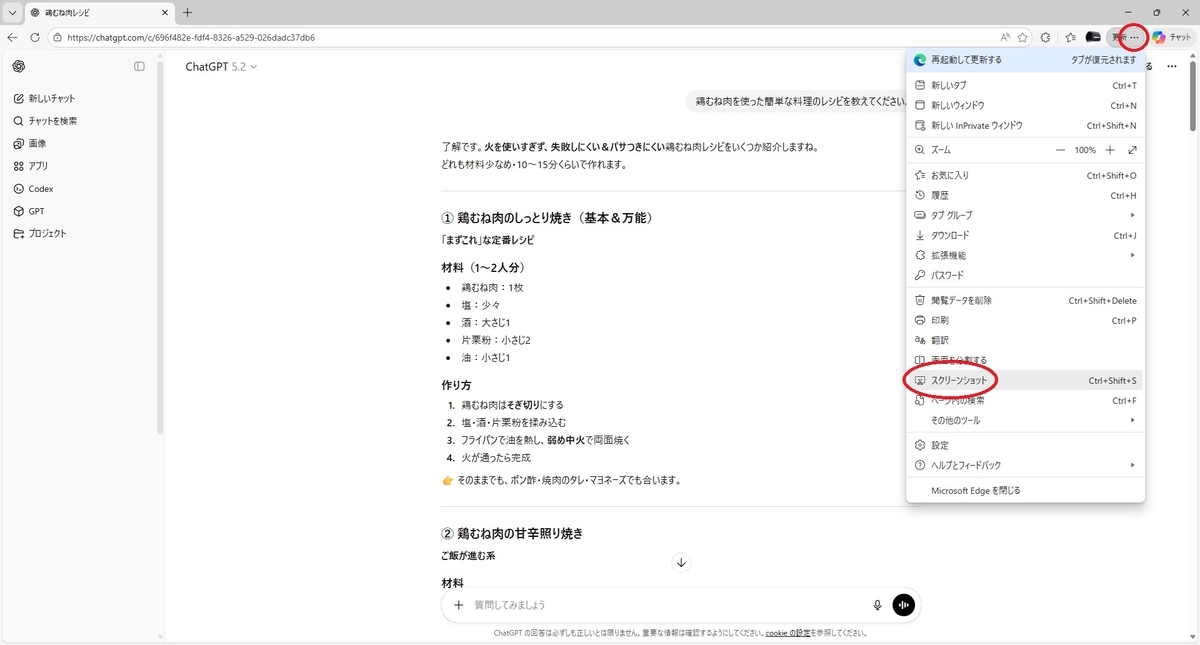This screenshot has height=645, width=1200.
Task: Increase zoom with the plus control
Action: click(1110, 150)
